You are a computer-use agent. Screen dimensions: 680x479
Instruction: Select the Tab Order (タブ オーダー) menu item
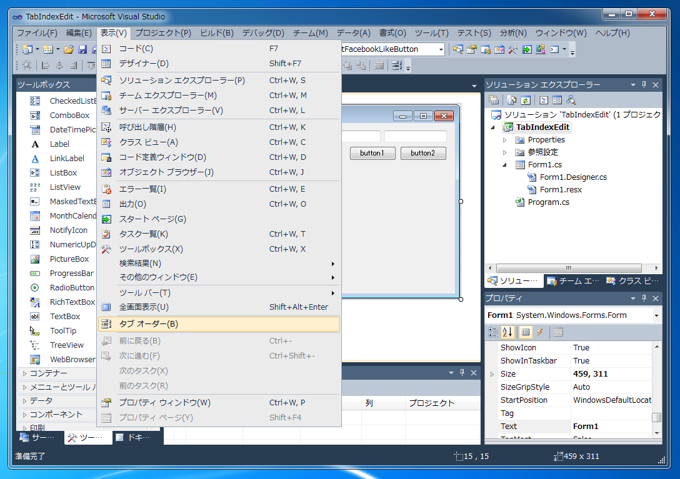(x=219, y=324)
